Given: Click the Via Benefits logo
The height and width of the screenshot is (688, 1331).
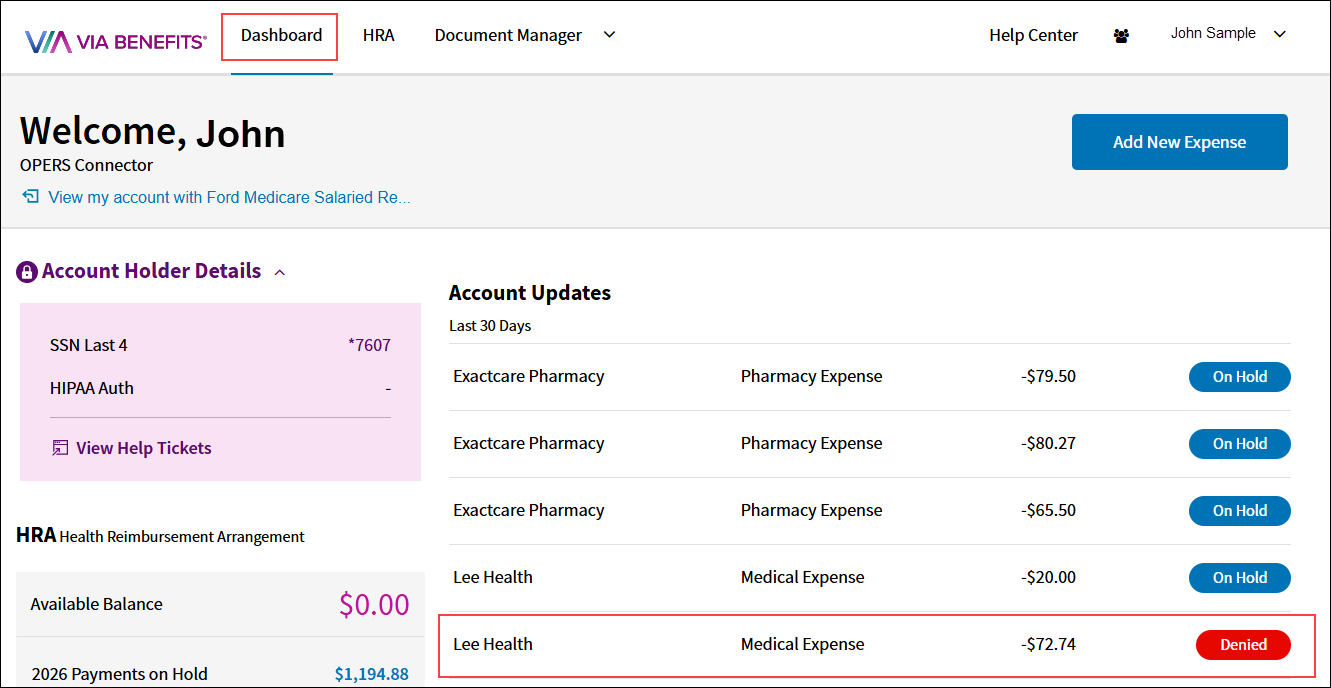Looking at the screenshot, I should (x=115, y=41).
